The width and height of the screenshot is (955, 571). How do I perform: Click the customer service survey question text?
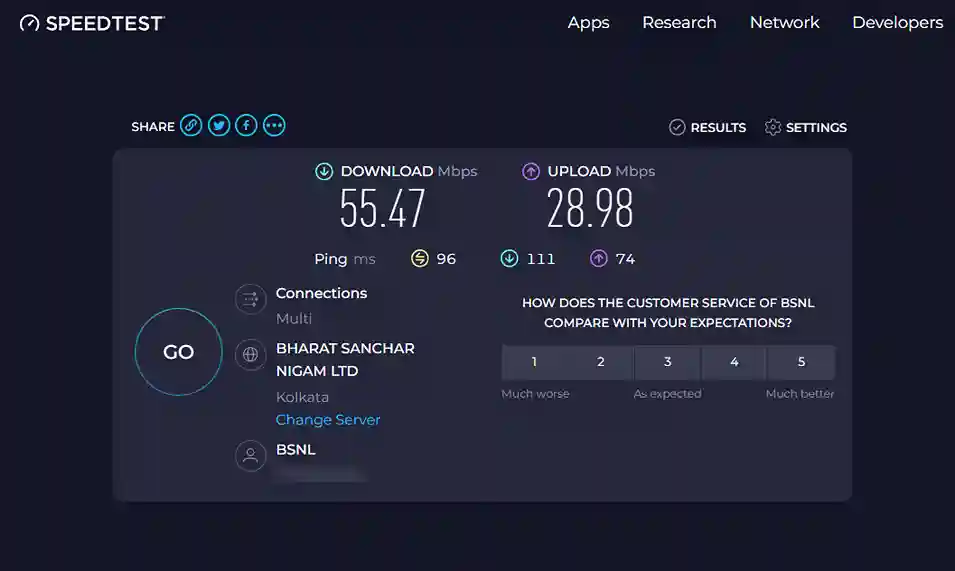668,313
